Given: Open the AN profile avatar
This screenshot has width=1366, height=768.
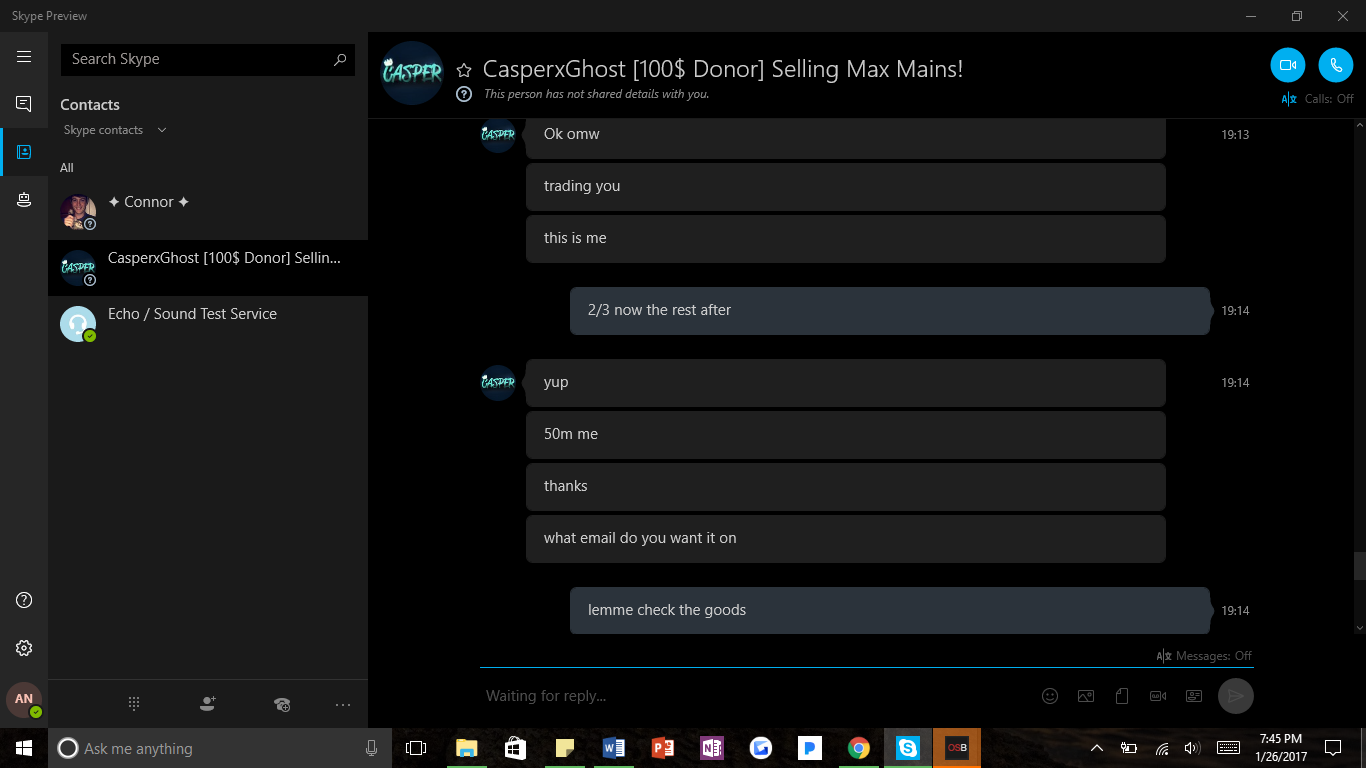Looking at the screenshot, I should point(24,700).
